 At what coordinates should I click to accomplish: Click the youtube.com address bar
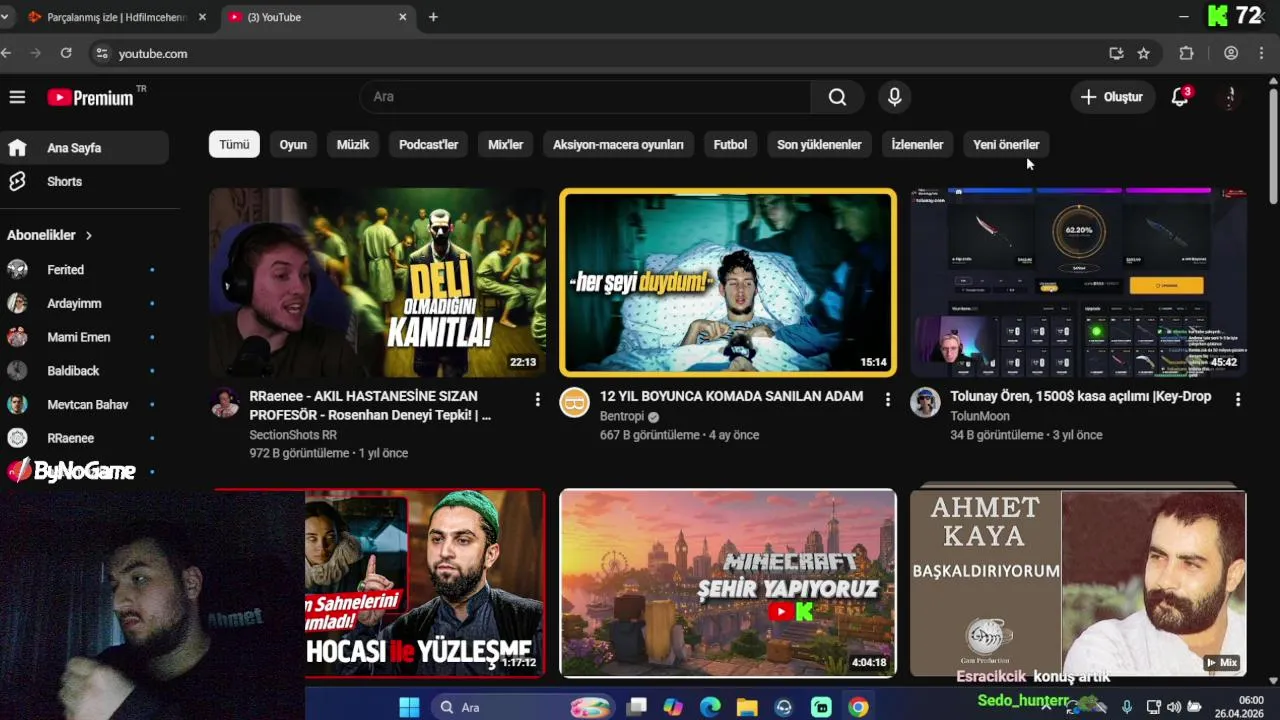pos(600,53)
